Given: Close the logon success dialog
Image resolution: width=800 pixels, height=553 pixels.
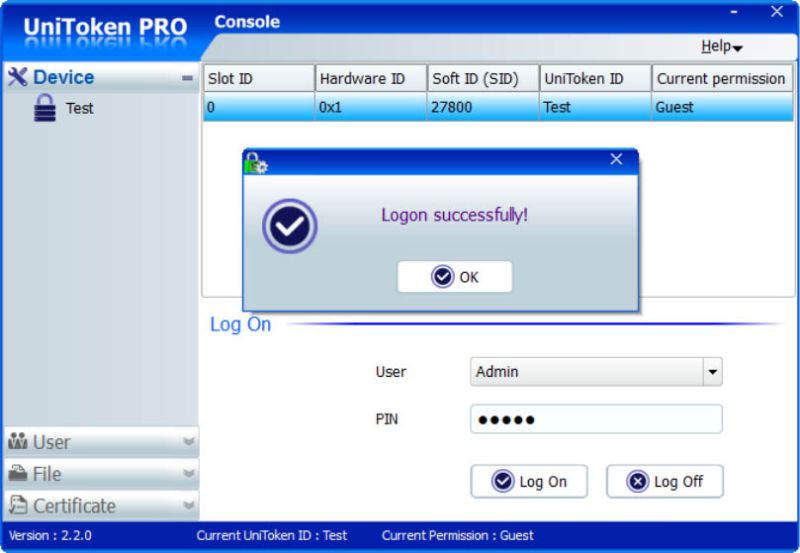Looking at the screenshot, I should click(x=616, y=159).
